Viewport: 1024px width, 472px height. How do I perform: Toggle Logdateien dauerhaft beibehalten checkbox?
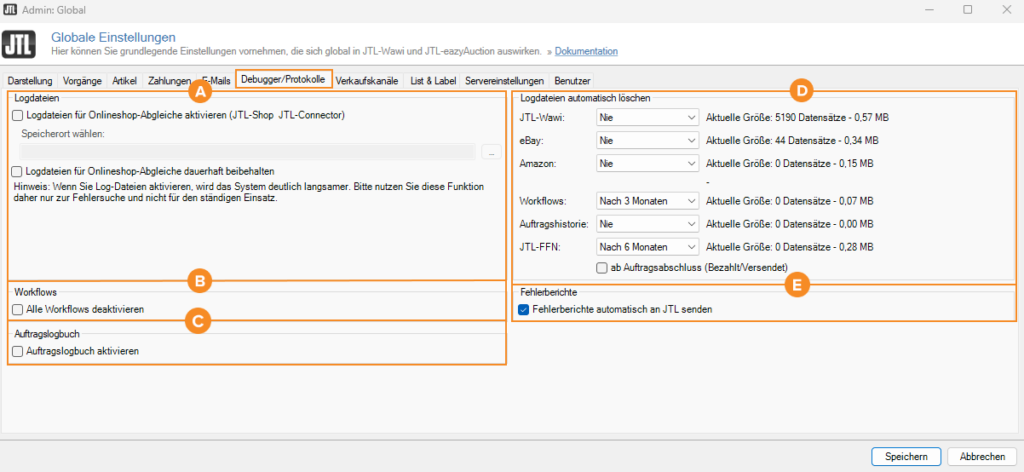[18, 171]
